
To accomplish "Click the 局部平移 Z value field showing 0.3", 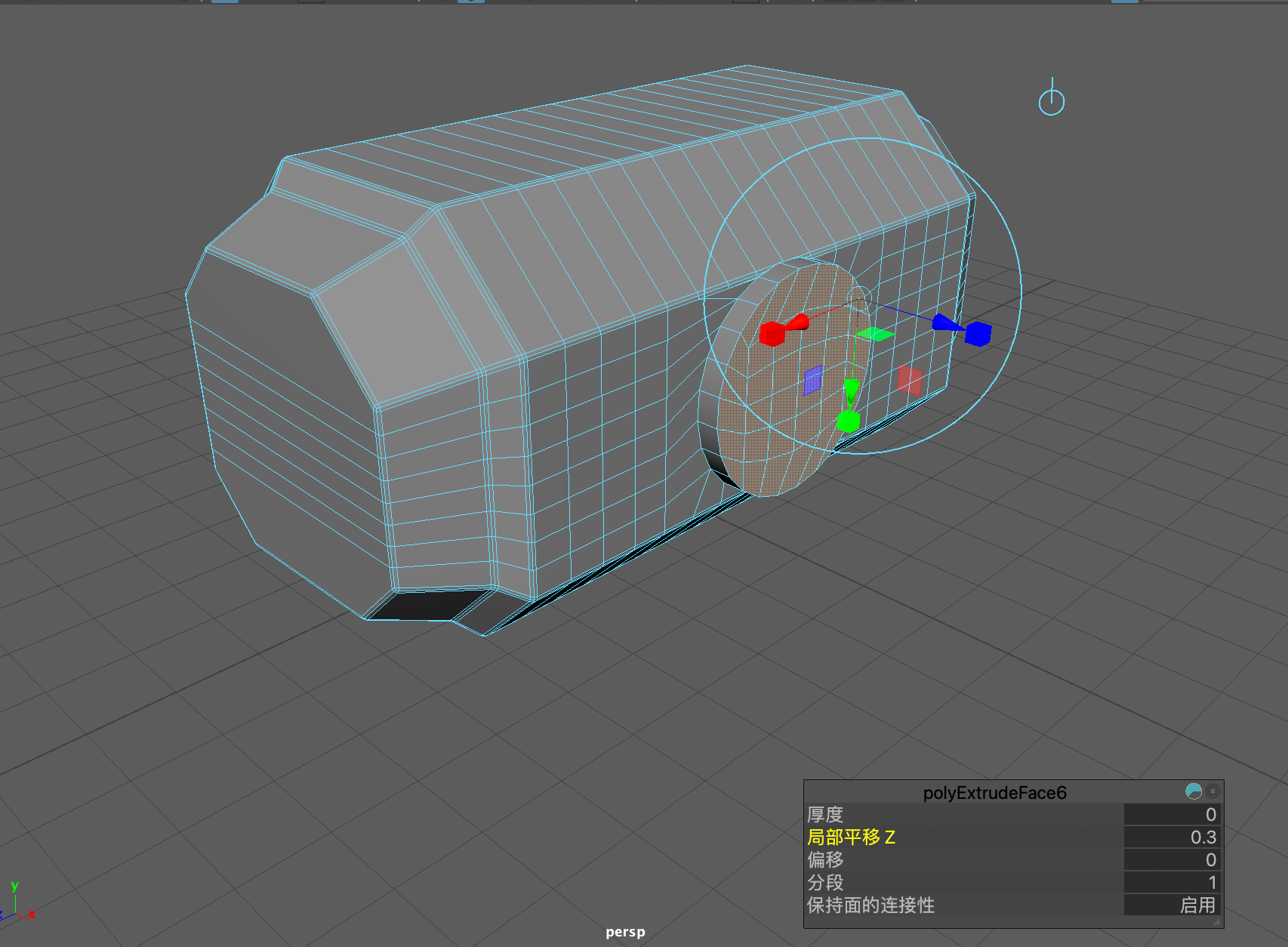I will [1172, 837].
